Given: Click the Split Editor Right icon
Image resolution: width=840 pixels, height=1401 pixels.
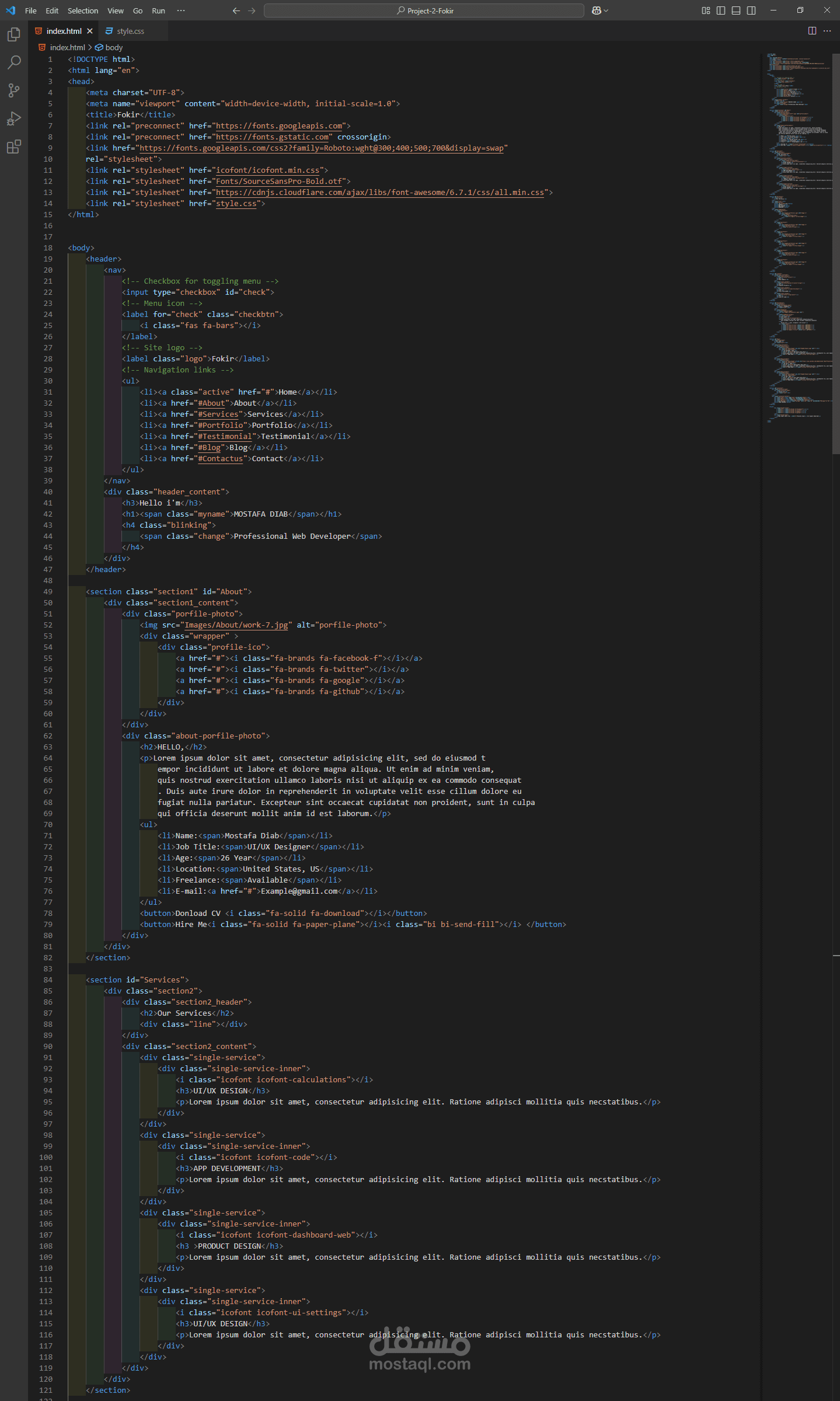Looking at the screenshot, I should point(812,31).
